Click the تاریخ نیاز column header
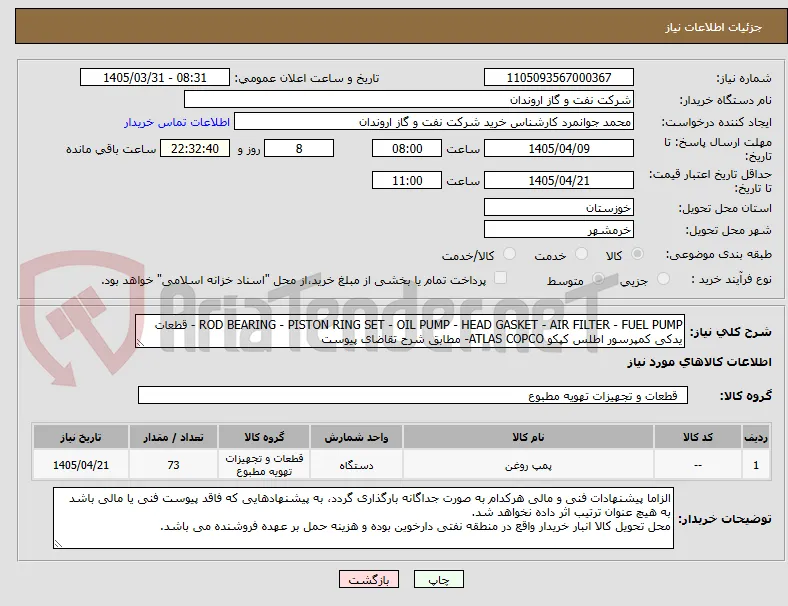The width and height of the screenshot is (788, 606). (81, 437)
